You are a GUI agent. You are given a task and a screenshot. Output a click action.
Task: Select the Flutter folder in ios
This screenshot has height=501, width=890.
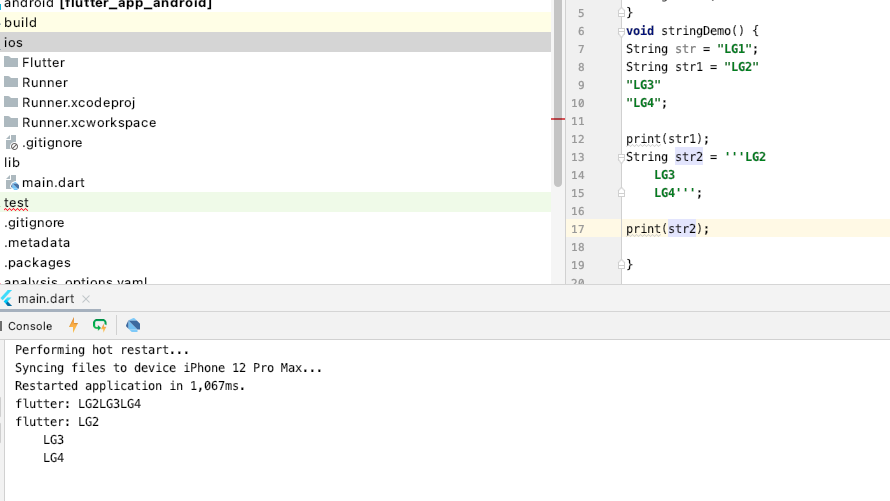[43, 62]
